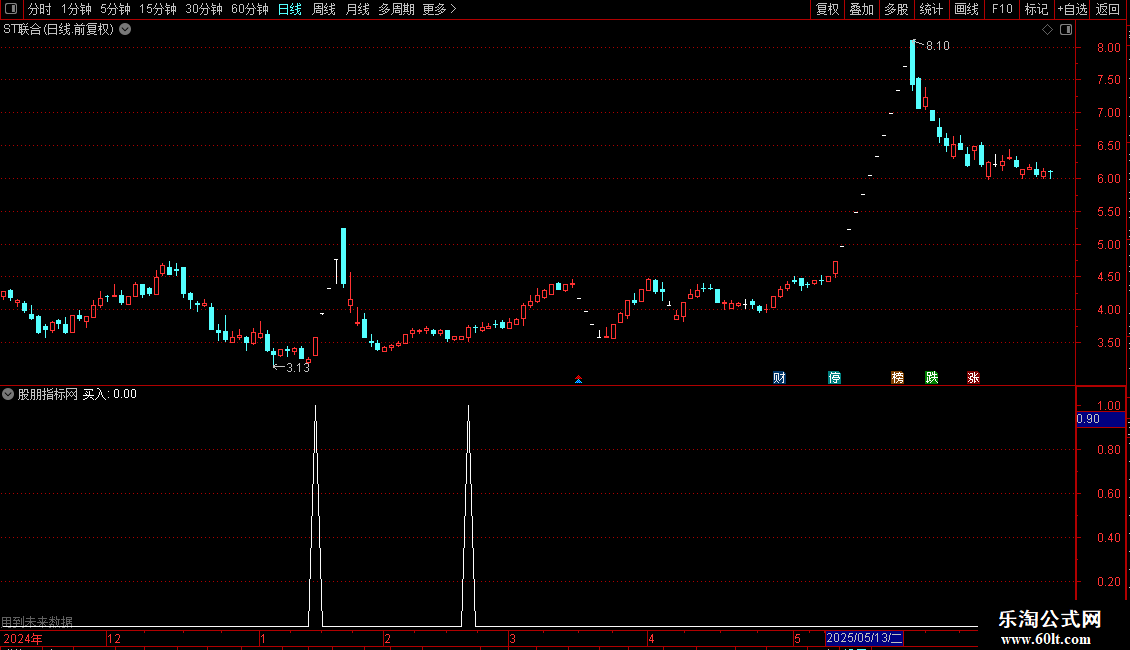1130x650 pixels.
Task: Click the 叠加 overlay button
Action: point(861,9)
